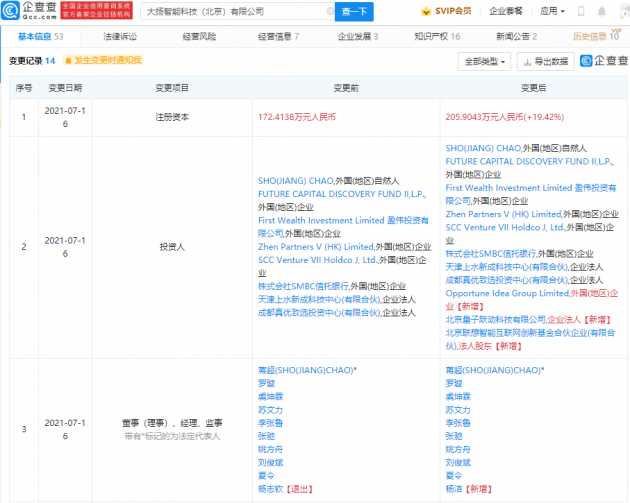Viewport: 630px width, 503px height.
Task: Open First Wealth Investment Limited link in 变更后
Action: pyautogui.click(x=531, y=194)
